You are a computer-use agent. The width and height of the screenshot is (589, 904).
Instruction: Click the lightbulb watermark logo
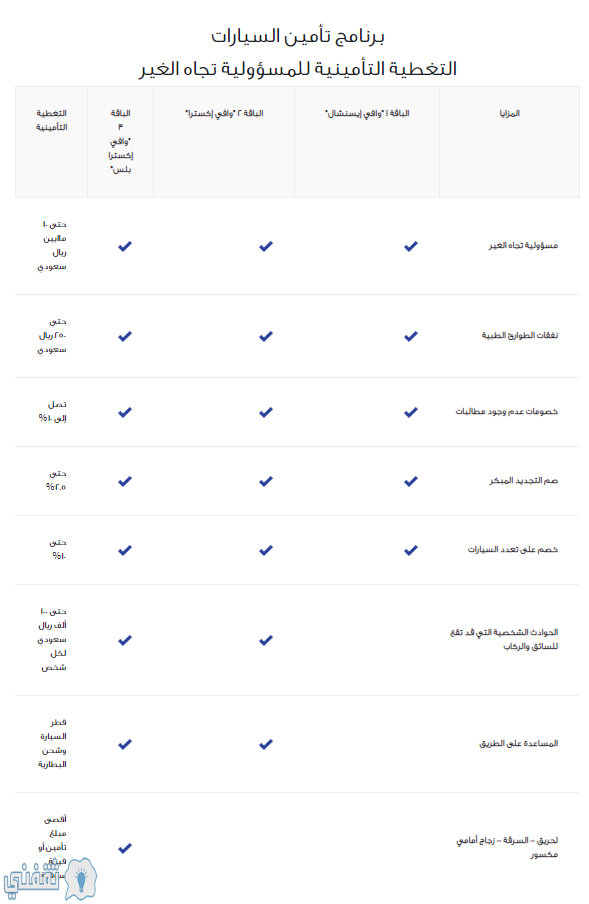(x=81, y=879)
